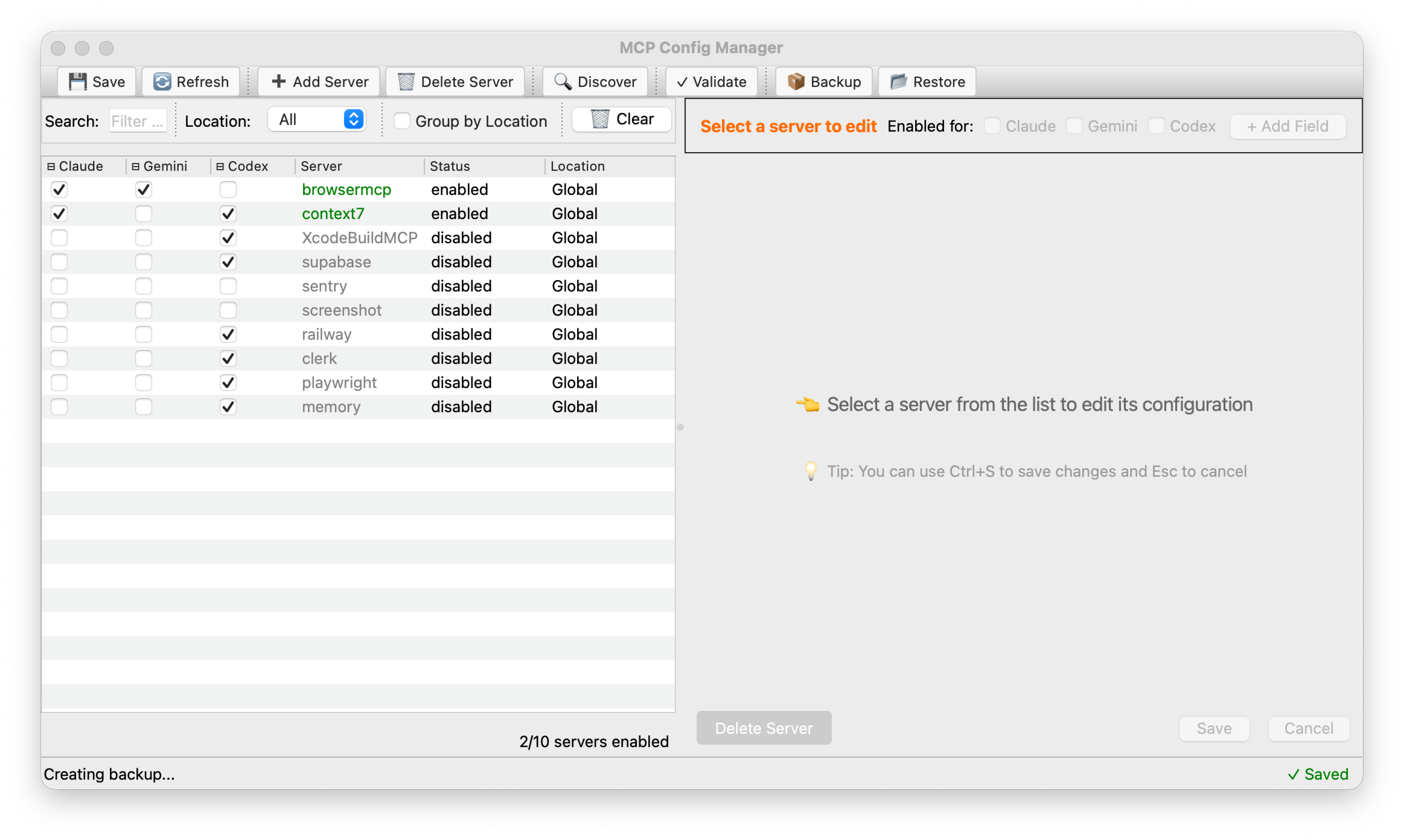This screenshot has width=1404, height=840.
Task: Toggle Enabled for Gemini checkbox in editor
Action: pos(1074,126)
